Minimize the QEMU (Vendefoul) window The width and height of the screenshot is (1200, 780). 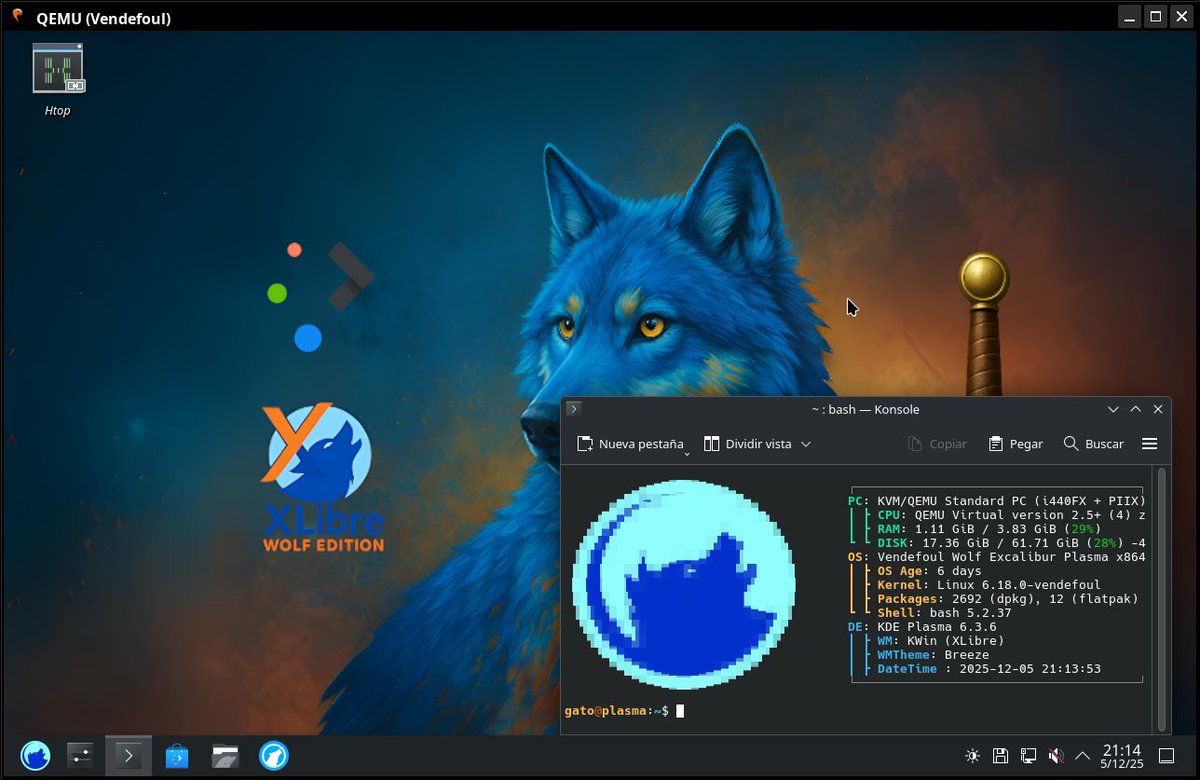[1130, 16]
